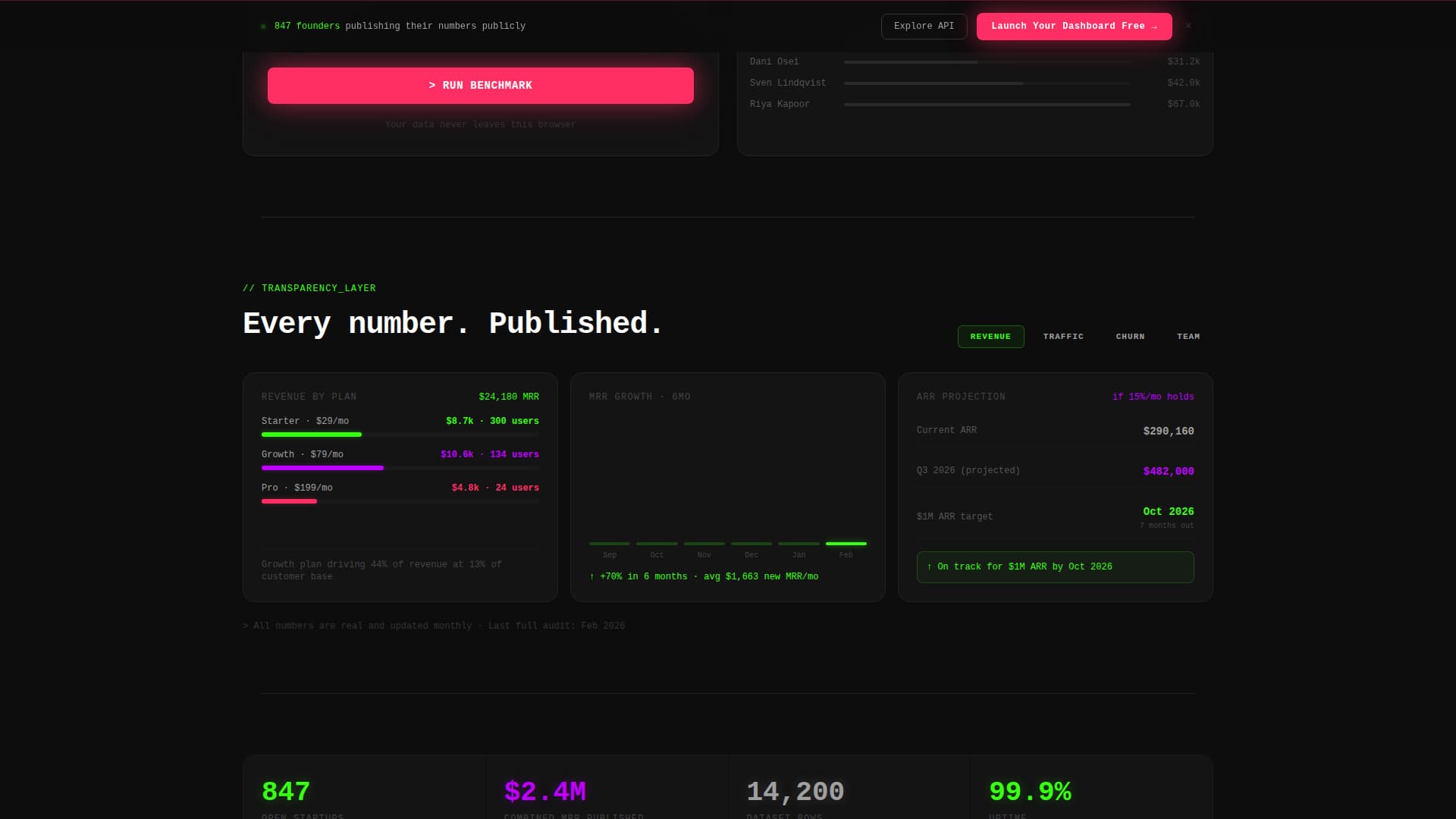The image size is (1456, 819).
Task: Click Riya Kapoor's $67.0k value
Action: (1183, 104)
